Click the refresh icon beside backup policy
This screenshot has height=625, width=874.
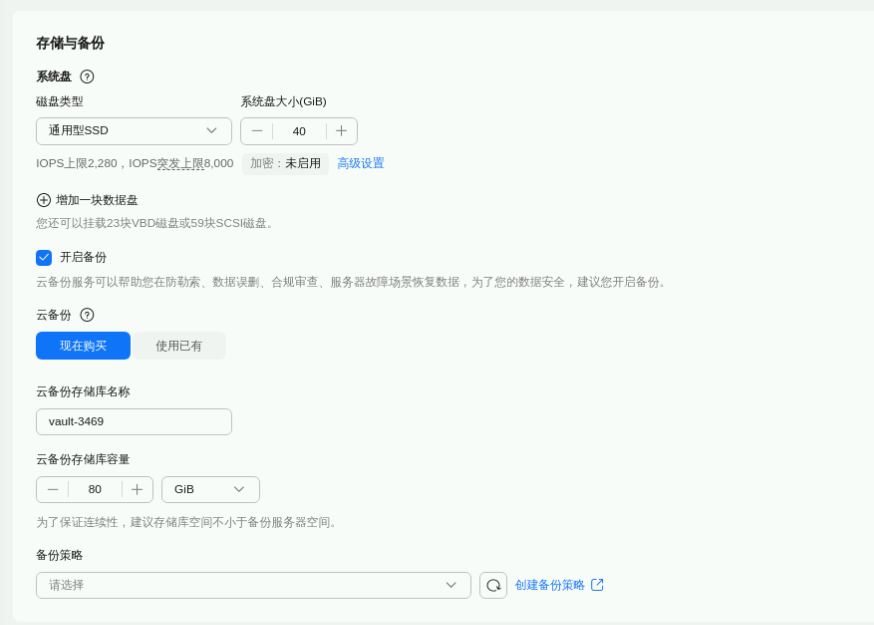click(493, 585)
